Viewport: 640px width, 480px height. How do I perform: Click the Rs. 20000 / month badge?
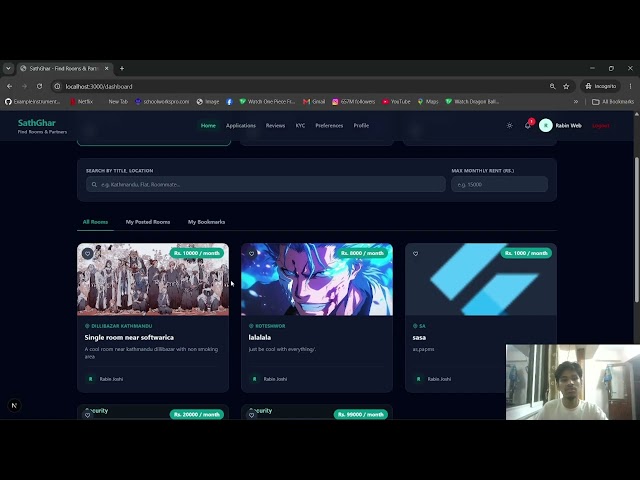(x=197, y=414)
